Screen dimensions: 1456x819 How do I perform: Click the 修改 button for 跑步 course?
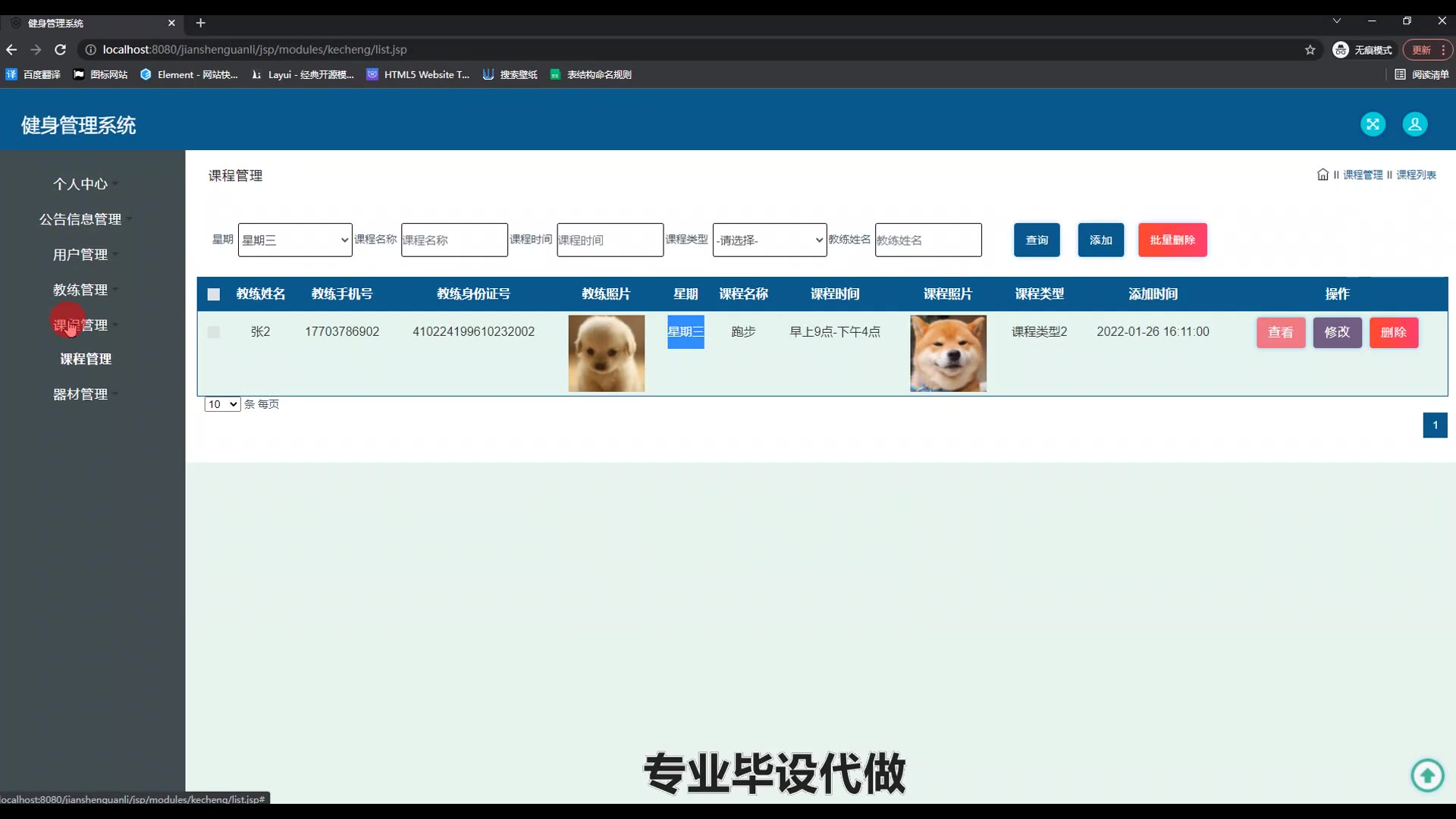1337,332
